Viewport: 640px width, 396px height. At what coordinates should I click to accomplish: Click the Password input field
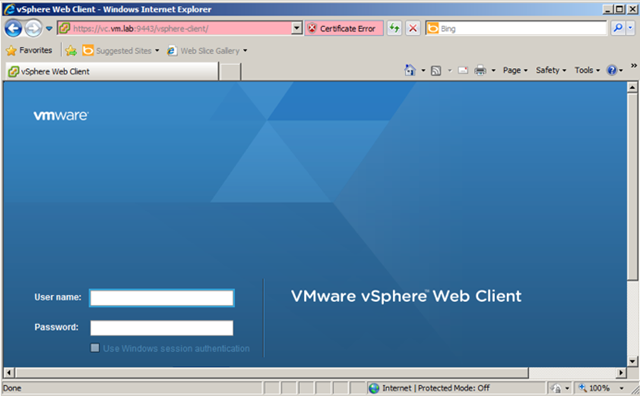pos(162,328)
